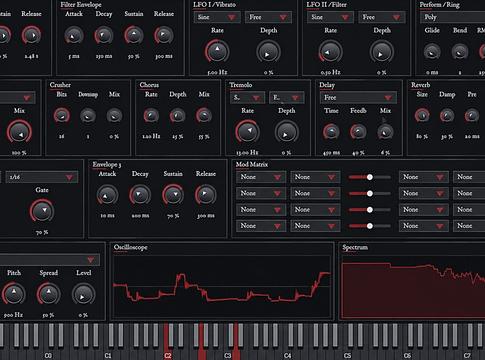Click the Envelope 3 Attack knob
The width and height of the screenshot is (485, 360).
coord(107,196)
